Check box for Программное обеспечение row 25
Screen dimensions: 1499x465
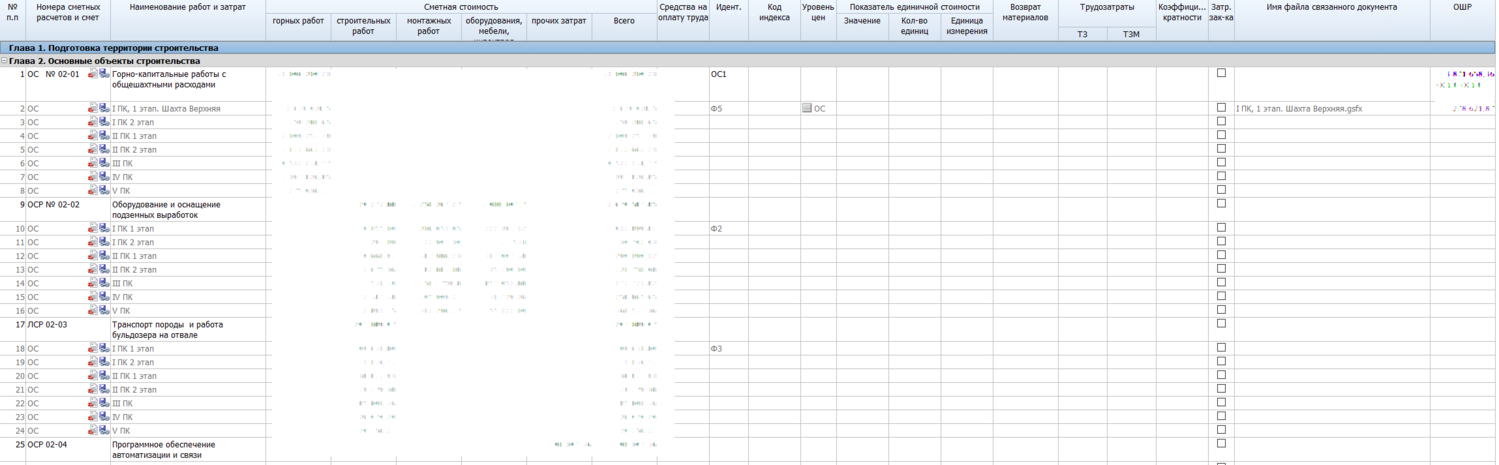click(x=1221, y=443)
